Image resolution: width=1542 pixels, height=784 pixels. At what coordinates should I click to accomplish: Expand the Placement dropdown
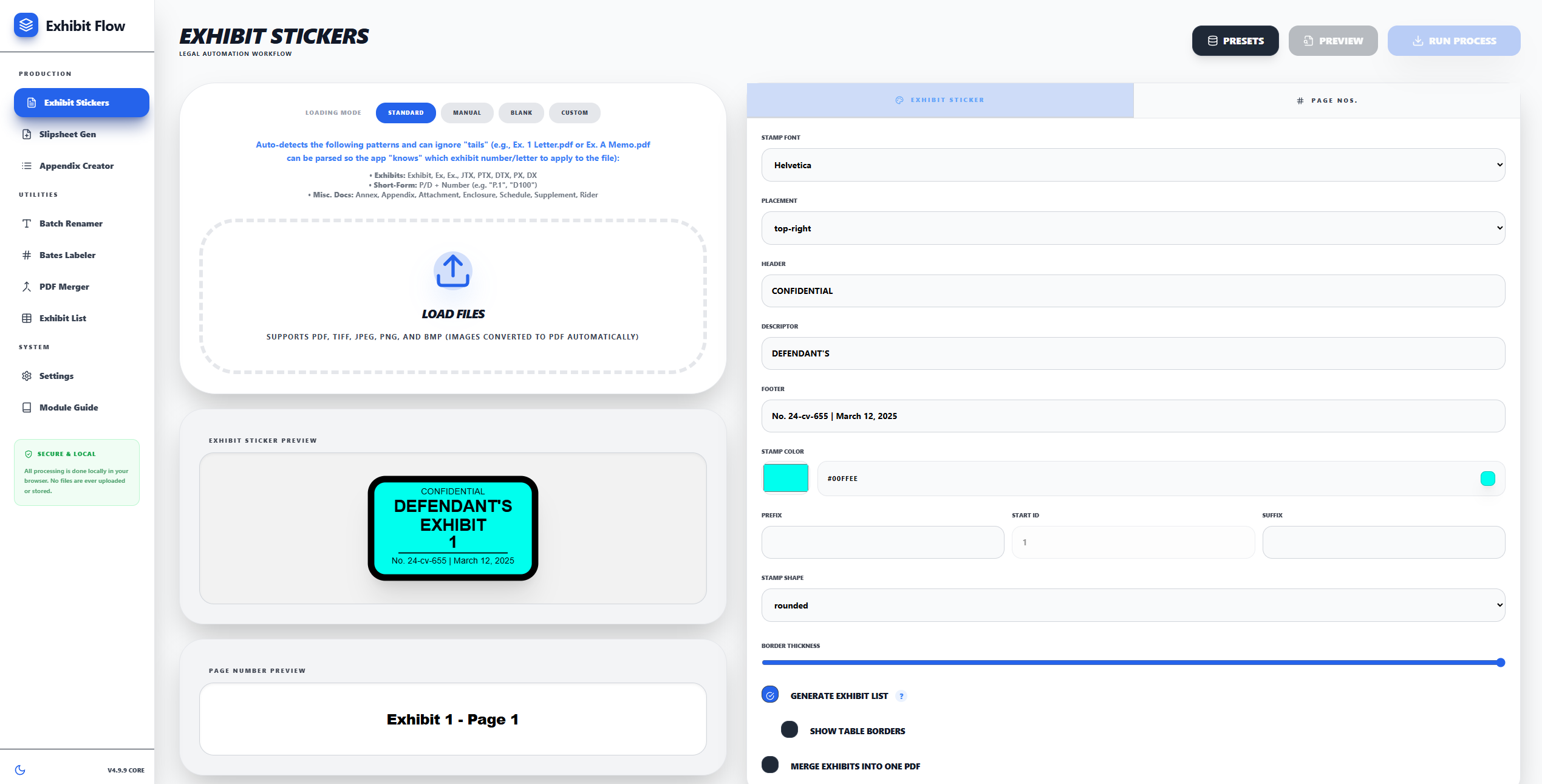tap(1133, 228)
